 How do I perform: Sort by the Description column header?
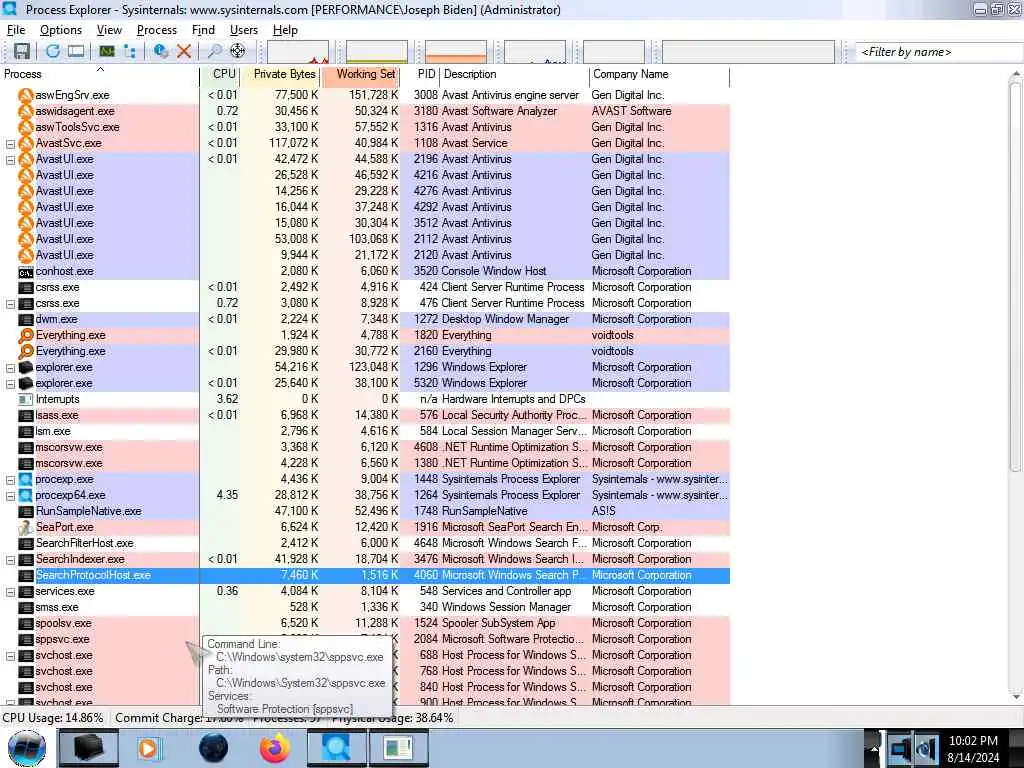(515, 74)
